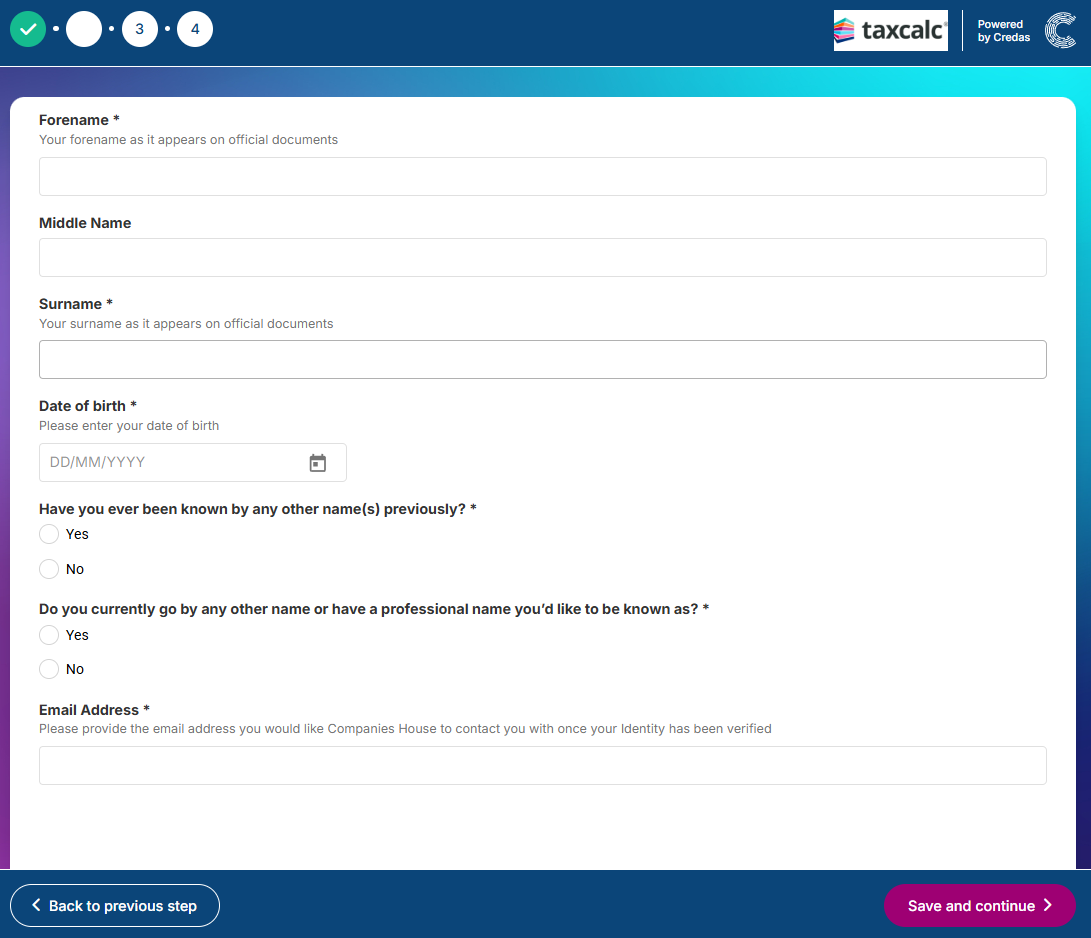Click into the Surname field
The width and height of the screenshot is (1091, 938).
coord(542,359)
